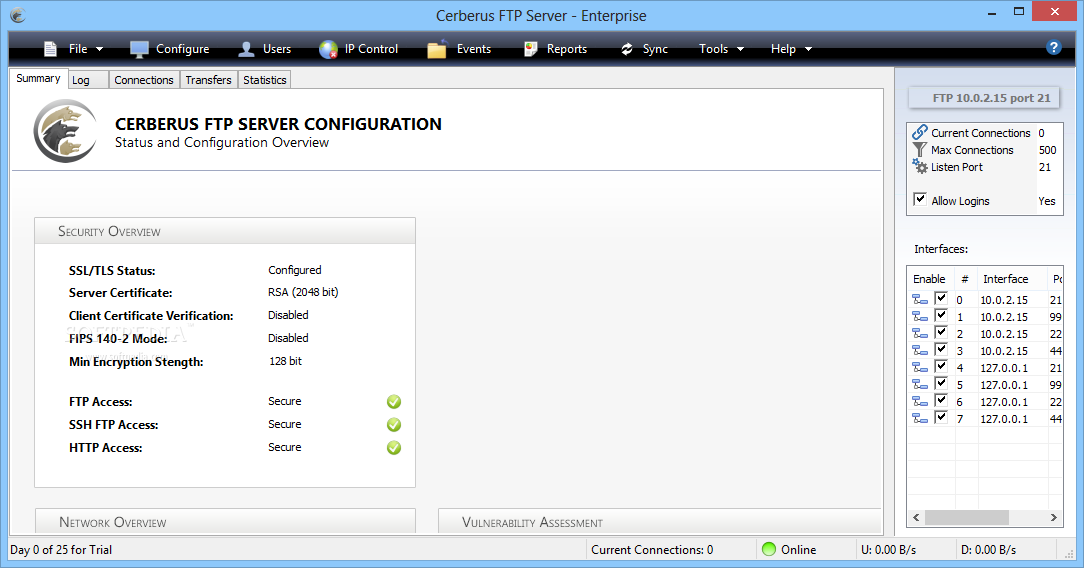
Task: Open the Users toolbar item
Action: click(x=265, y=49)
